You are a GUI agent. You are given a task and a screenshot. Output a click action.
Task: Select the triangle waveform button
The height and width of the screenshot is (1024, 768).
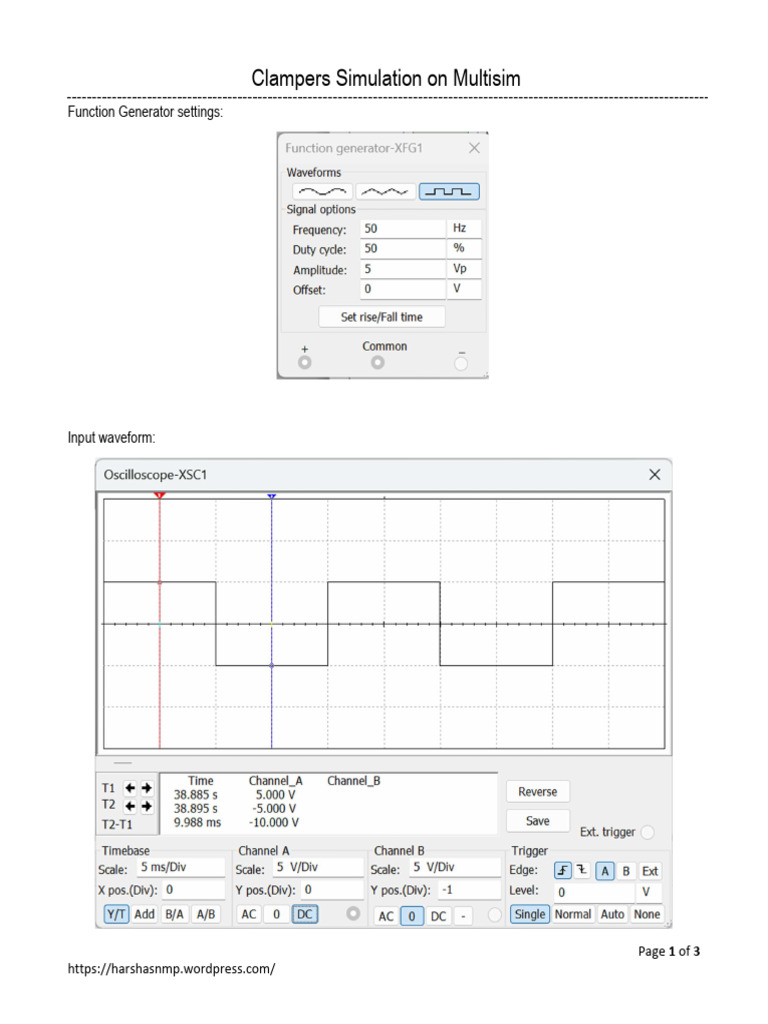coord(385,192)
